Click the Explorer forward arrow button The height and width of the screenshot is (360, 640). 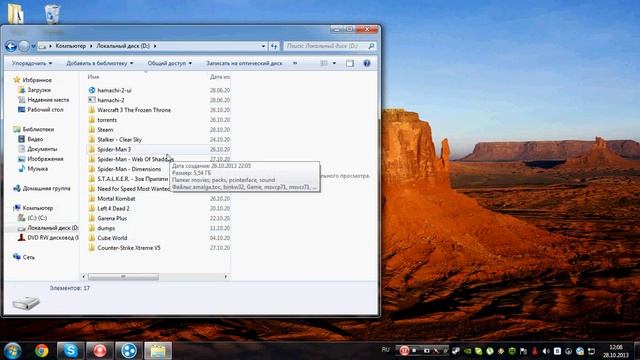tap(24, 46)
